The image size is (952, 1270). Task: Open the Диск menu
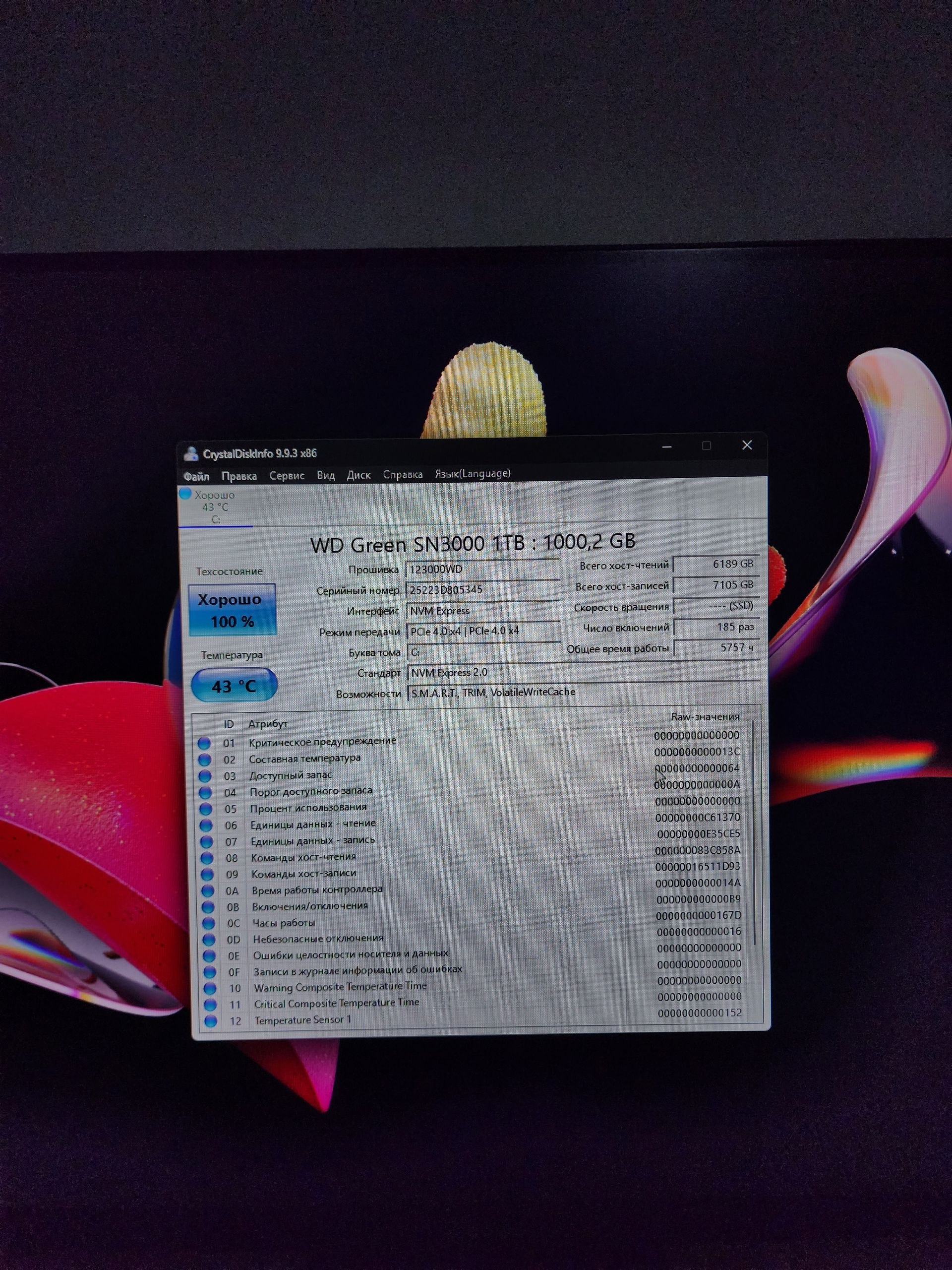(x=358, y=475)
